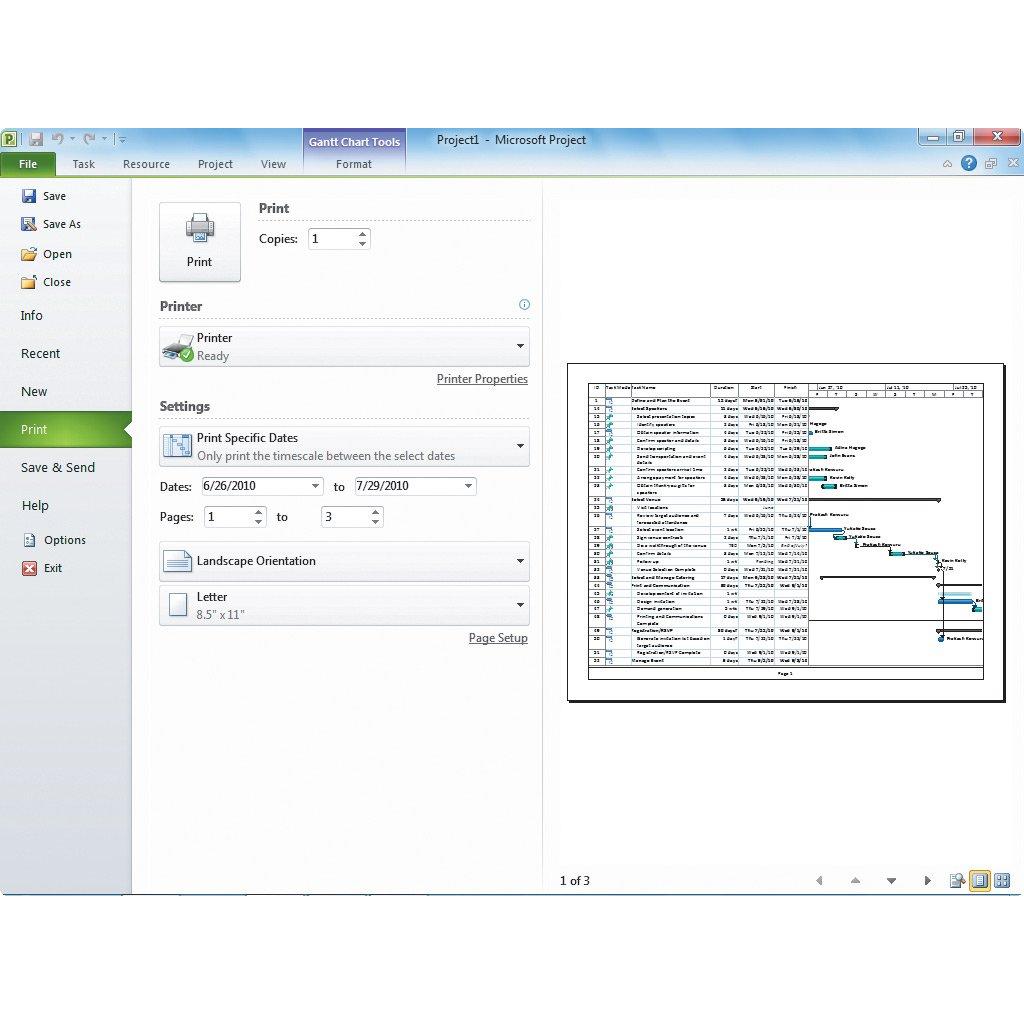This screenshot has height=1024, width=1024.
Task: Click the 1 of 3 page indicator
Action: tap(575, 881)
